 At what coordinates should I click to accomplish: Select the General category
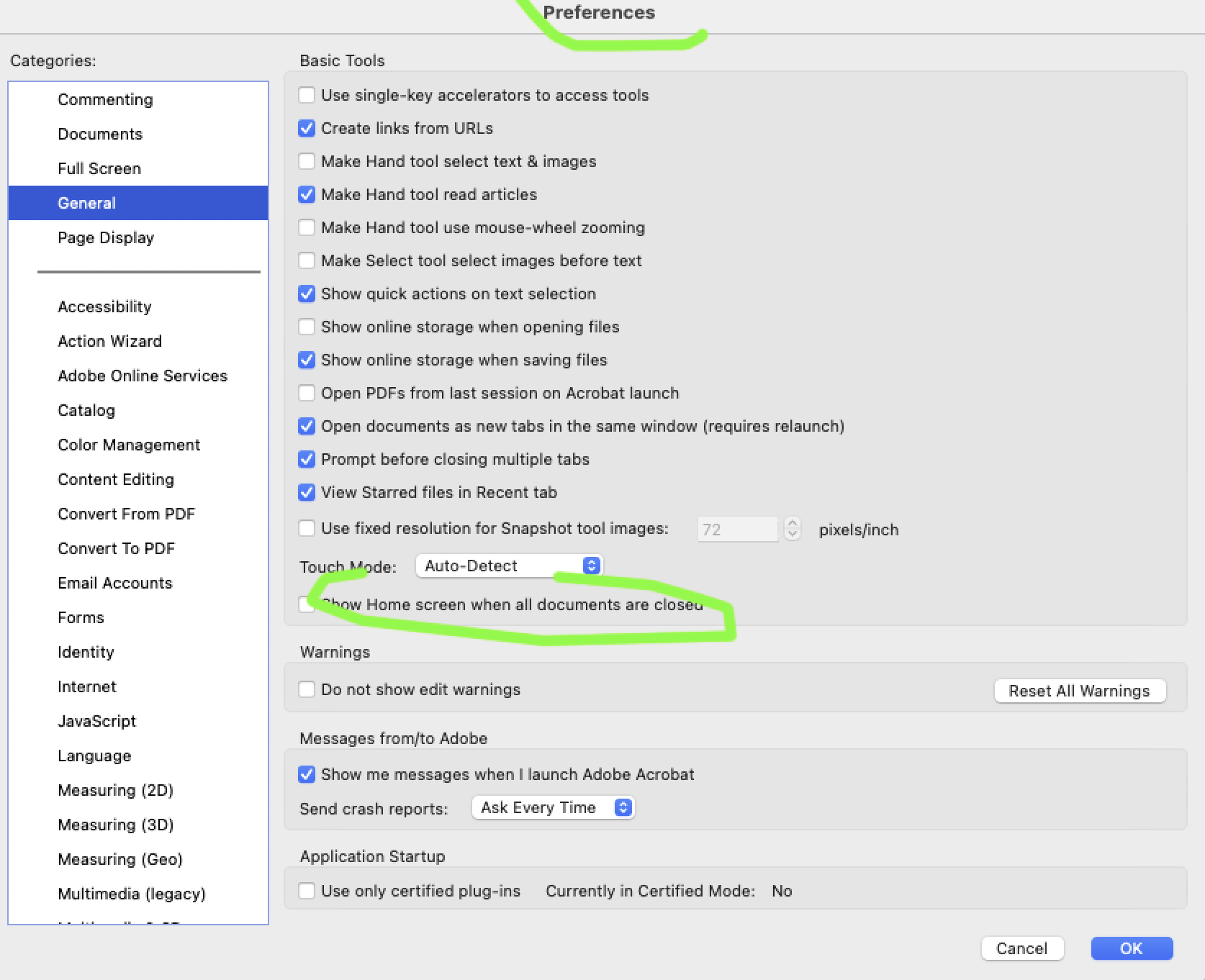pos(138,203)
